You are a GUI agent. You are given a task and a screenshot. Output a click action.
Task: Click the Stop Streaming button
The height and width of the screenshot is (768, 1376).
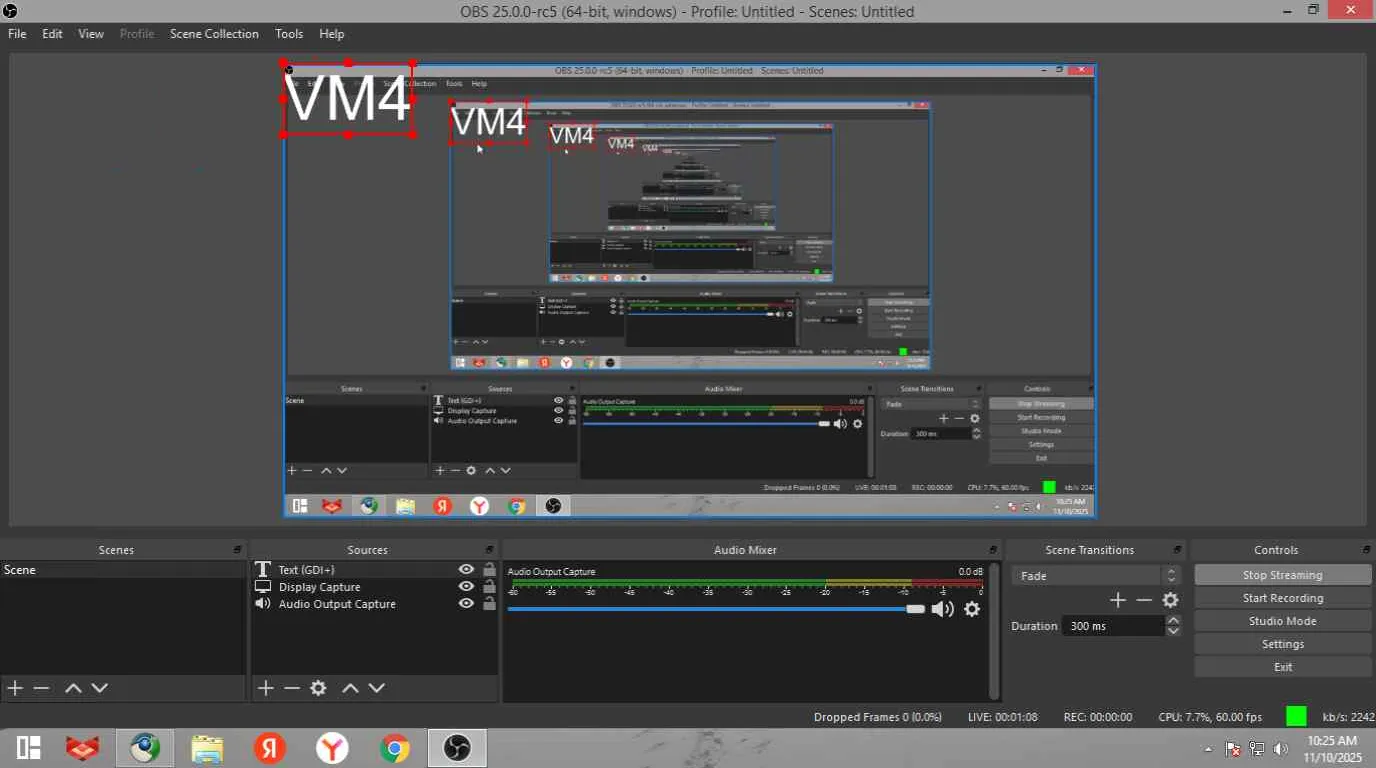pyautogui.click(x=1283, y=575)
